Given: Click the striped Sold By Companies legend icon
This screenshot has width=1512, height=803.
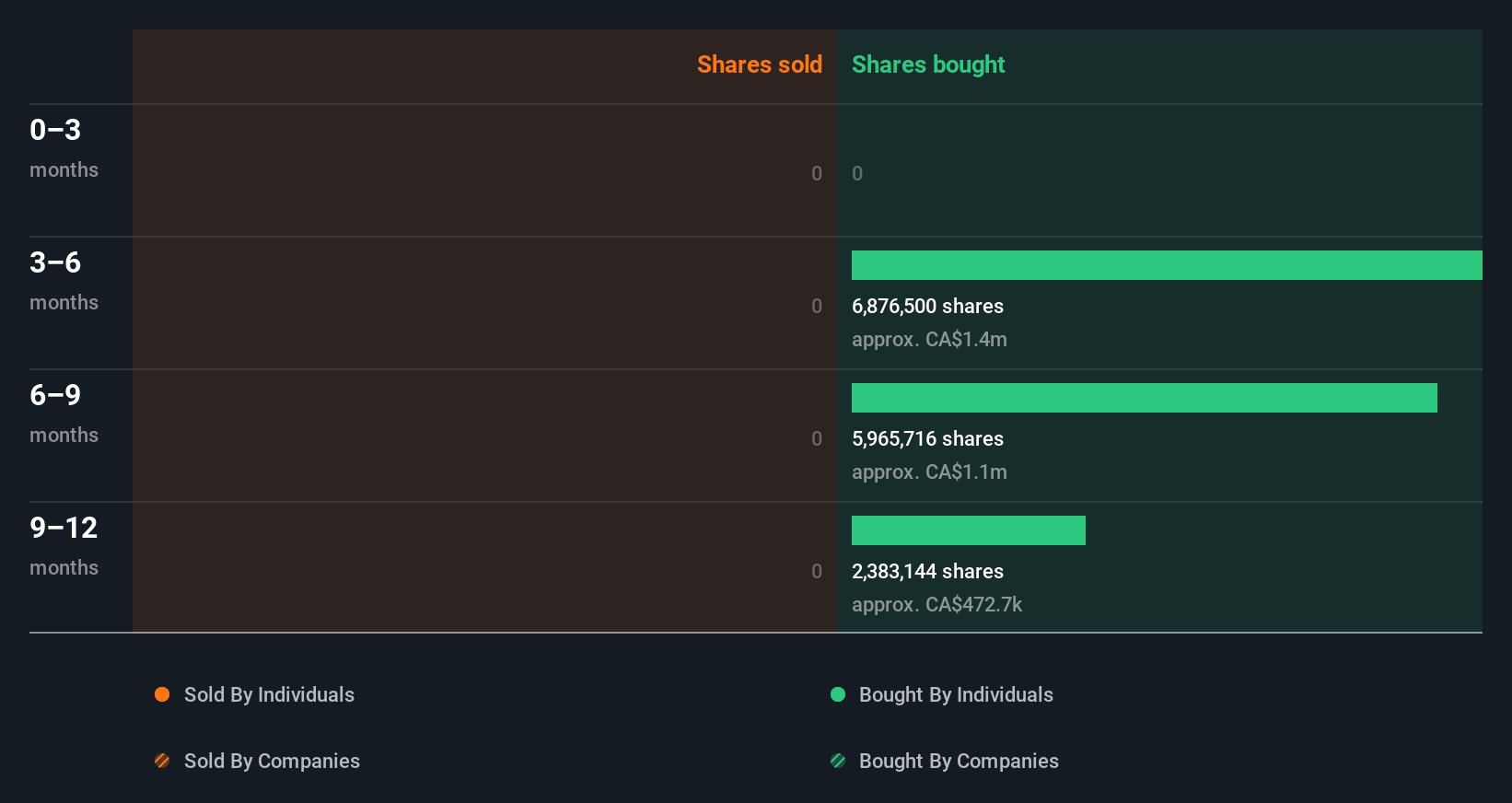Looking at the screenshot, I should 162,761.
